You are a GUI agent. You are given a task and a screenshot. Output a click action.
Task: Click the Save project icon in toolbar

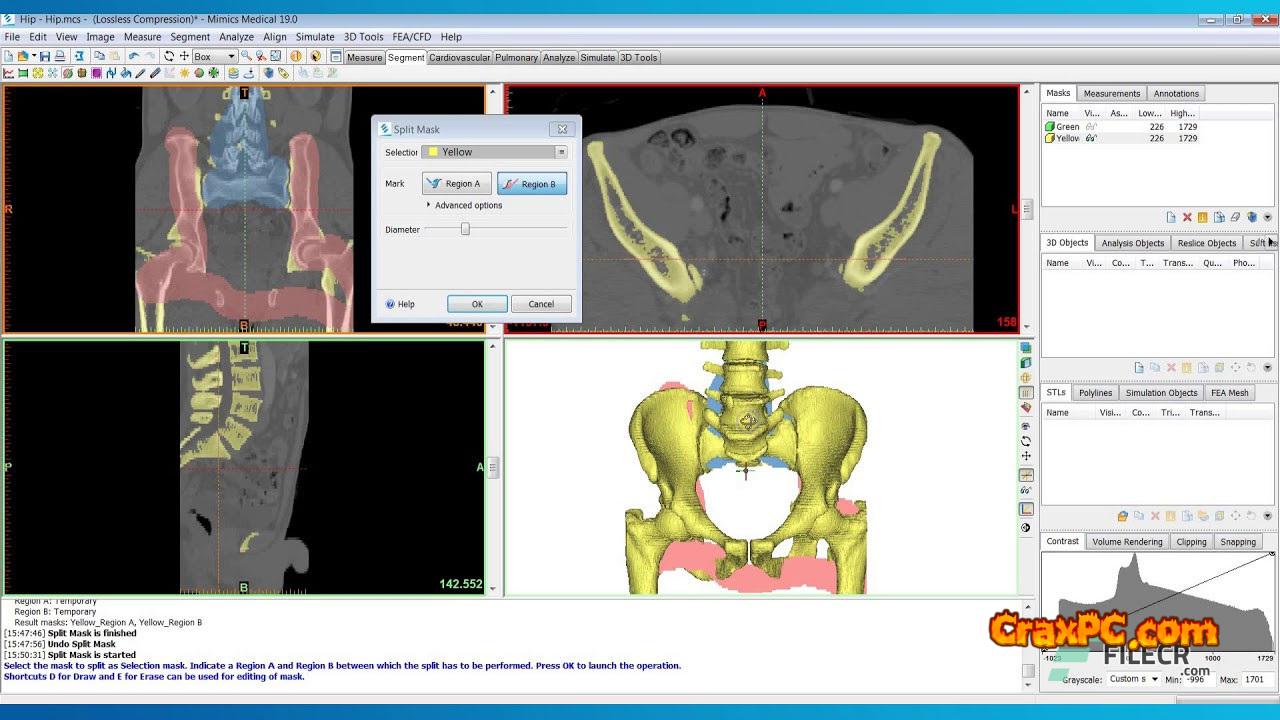coord(45,57)
